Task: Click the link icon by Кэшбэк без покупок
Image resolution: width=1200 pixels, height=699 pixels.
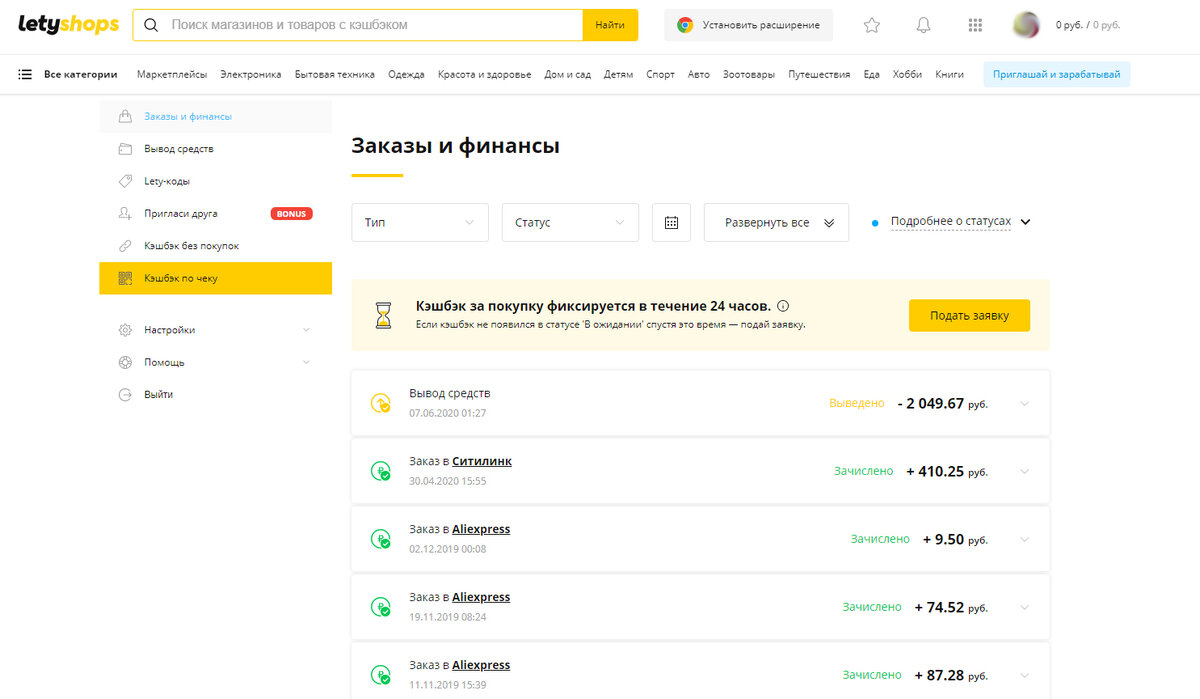Action: 125,246
